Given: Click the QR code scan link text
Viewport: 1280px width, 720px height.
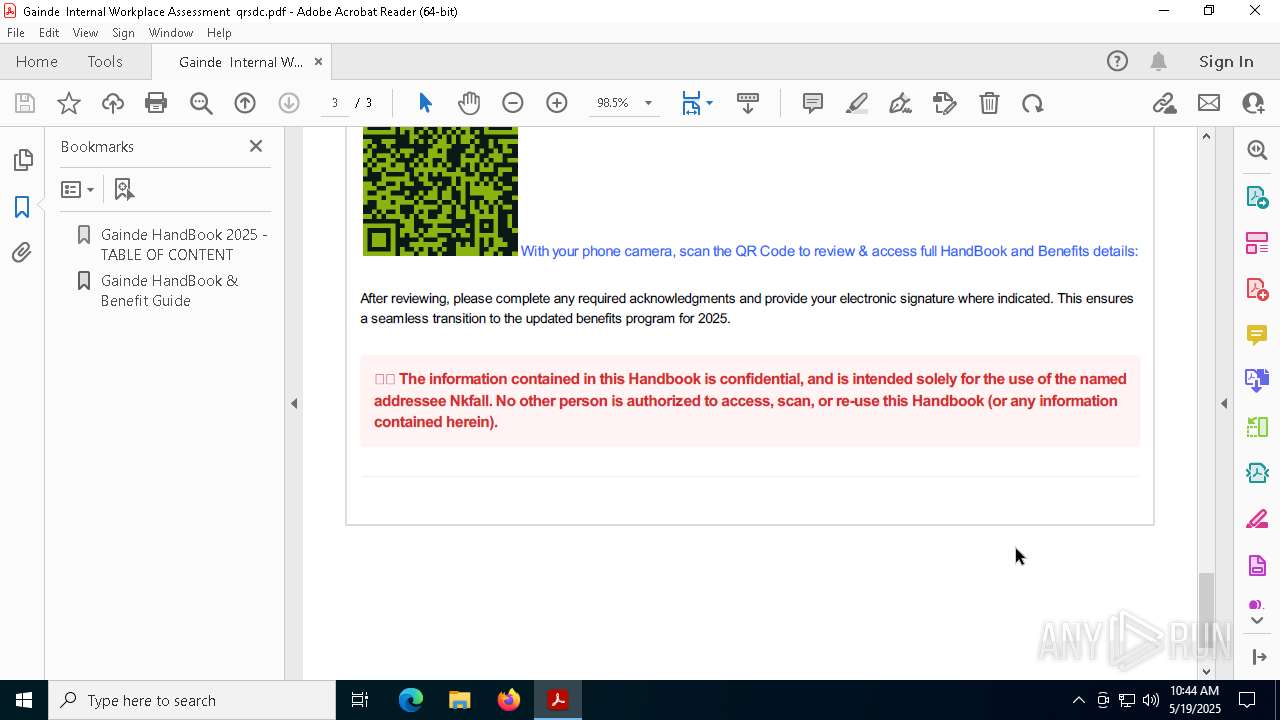Looking at the screenshot, I should (829, 251).
